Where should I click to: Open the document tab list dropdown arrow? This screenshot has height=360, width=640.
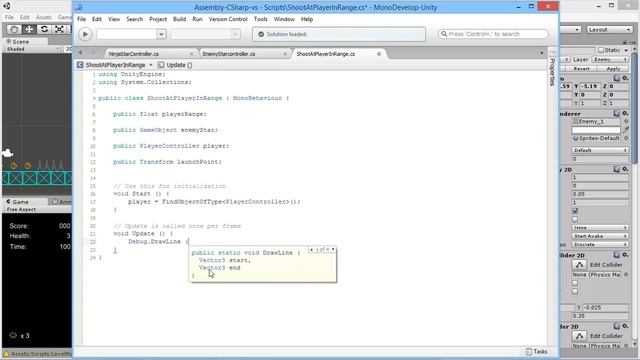pos(542,53)
